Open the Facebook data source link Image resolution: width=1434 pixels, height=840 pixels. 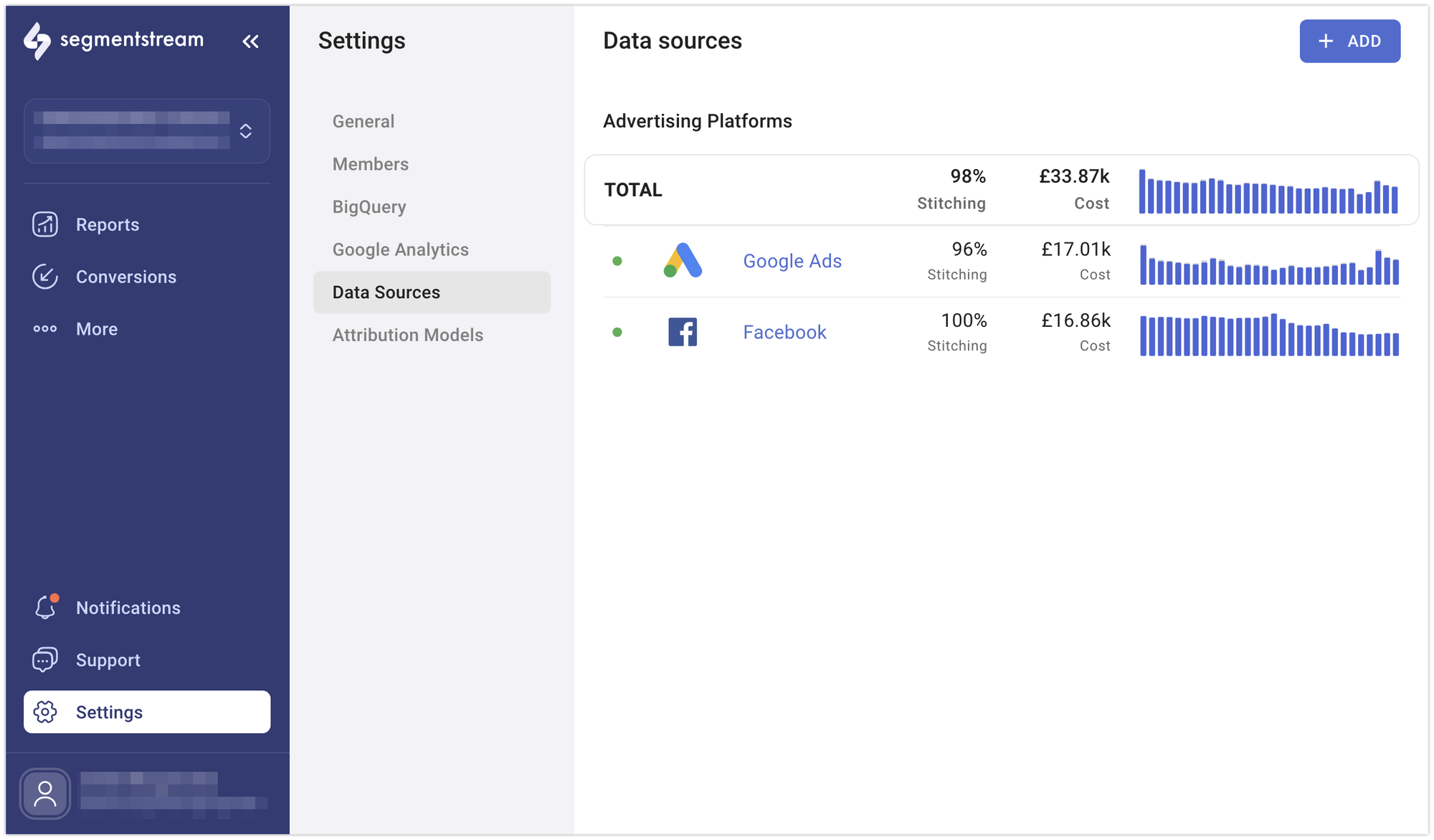pyautogui.click(x=784, y=332)
